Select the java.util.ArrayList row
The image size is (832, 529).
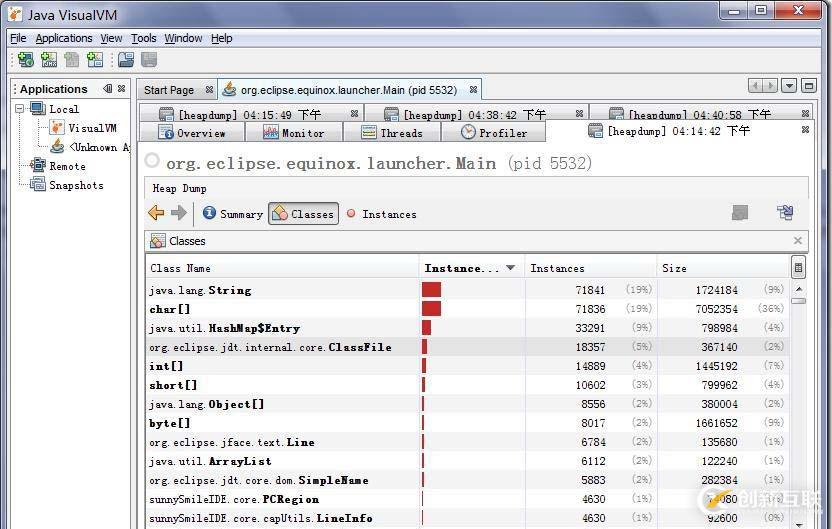[468, 461]
